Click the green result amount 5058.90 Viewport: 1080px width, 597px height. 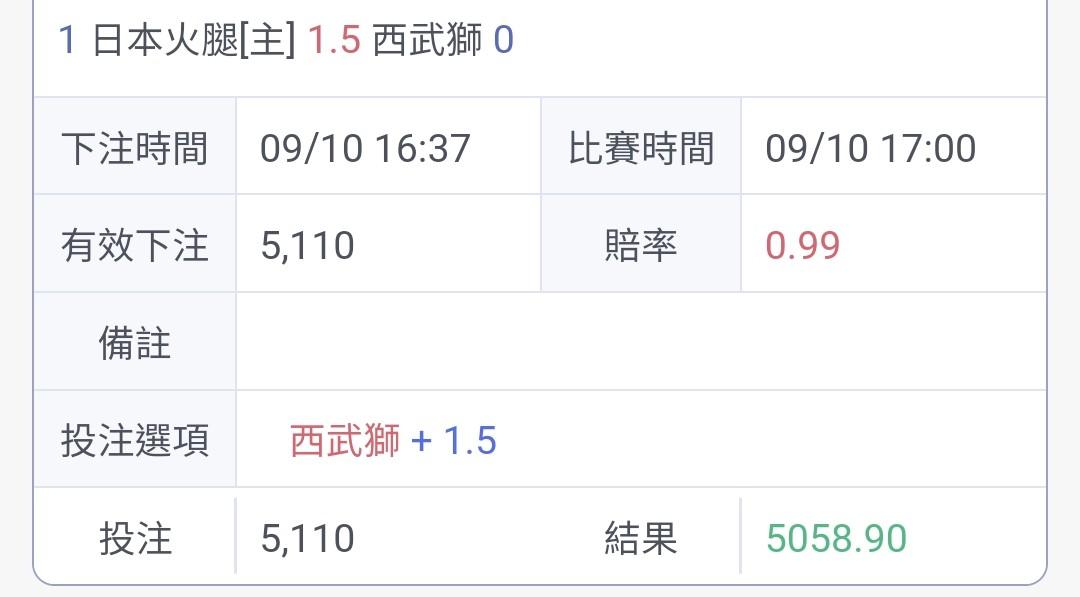point(836,538)
